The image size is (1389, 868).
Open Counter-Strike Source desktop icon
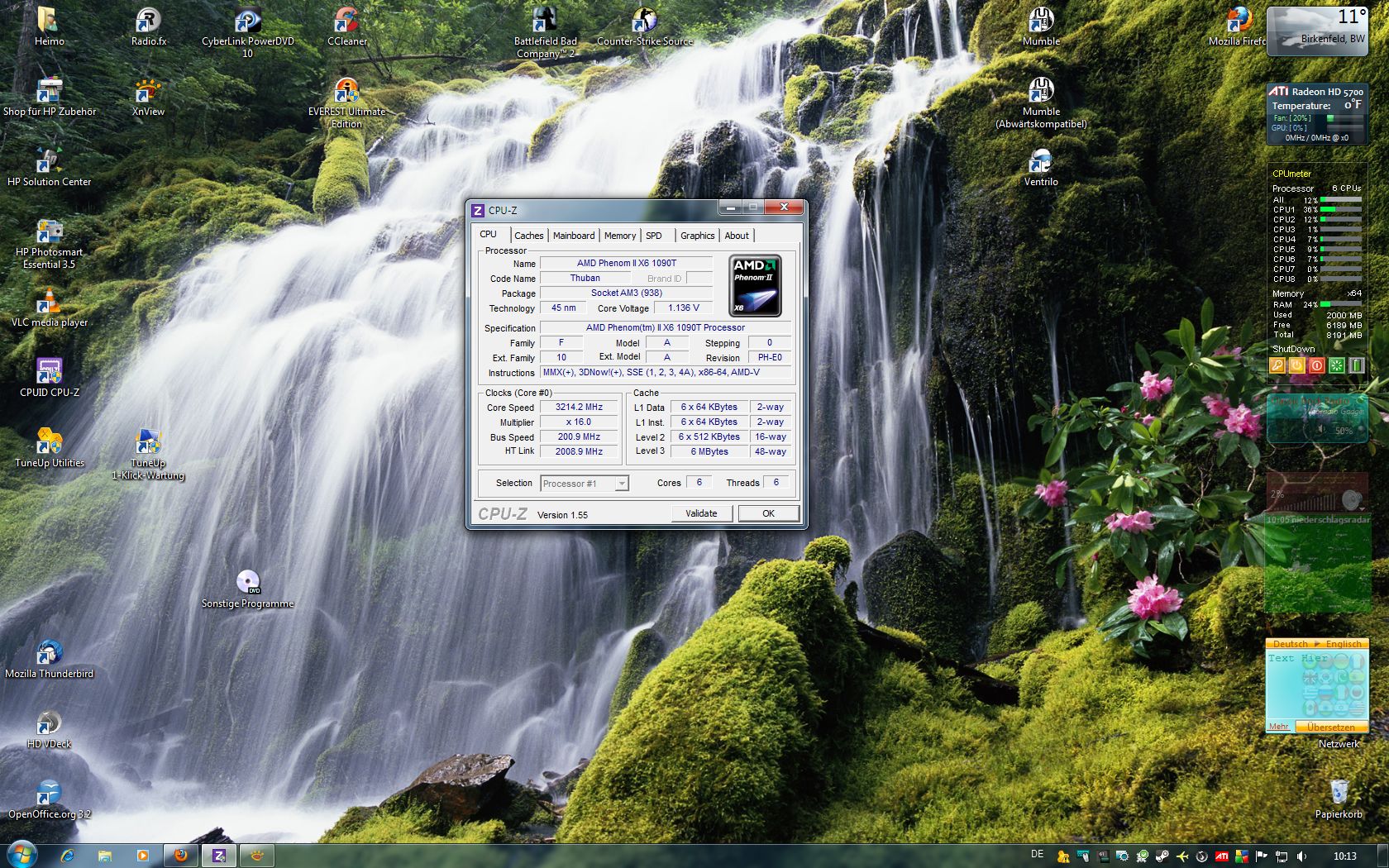644,25
